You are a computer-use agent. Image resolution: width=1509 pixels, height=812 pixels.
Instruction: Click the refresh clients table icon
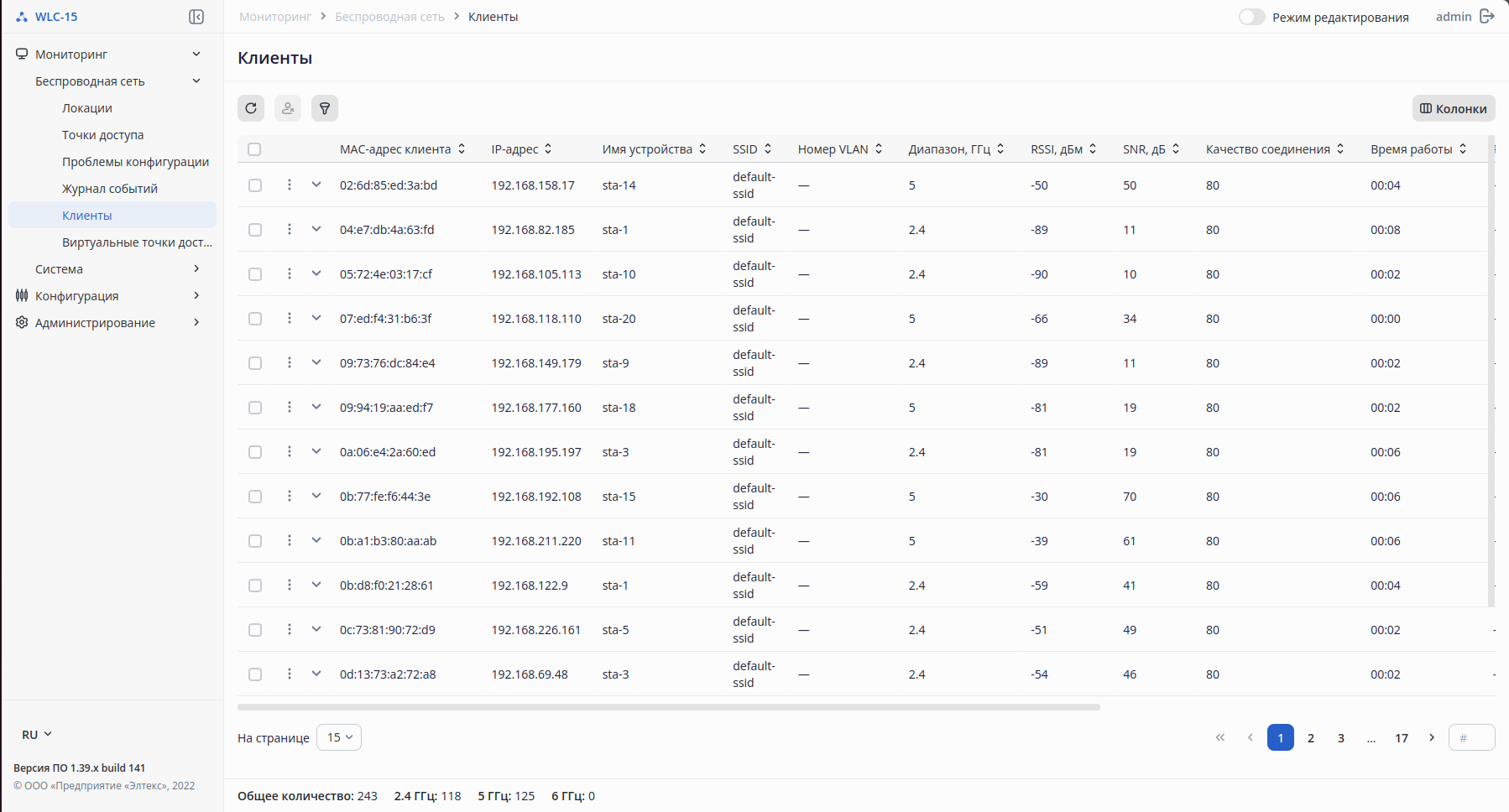pos(251,108)
